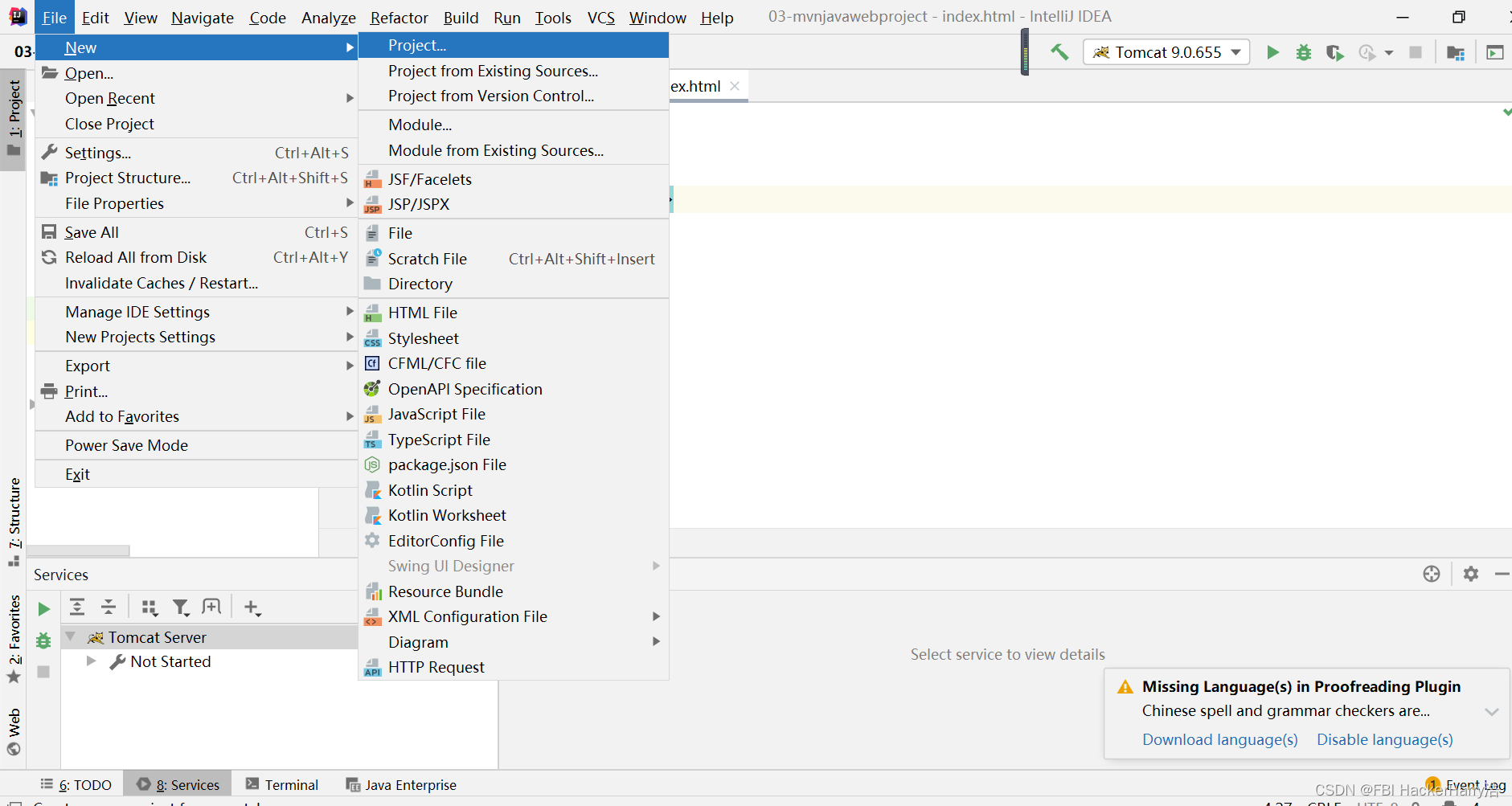The height and width of the screenshot is (806, 1512).
Task: Choose Module... menu entry
Action: 514,125
